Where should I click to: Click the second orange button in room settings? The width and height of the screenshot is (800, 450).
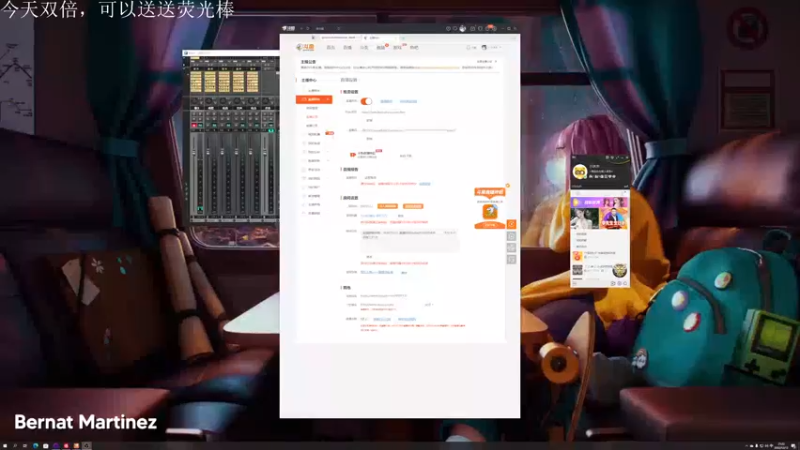point(413,206)
